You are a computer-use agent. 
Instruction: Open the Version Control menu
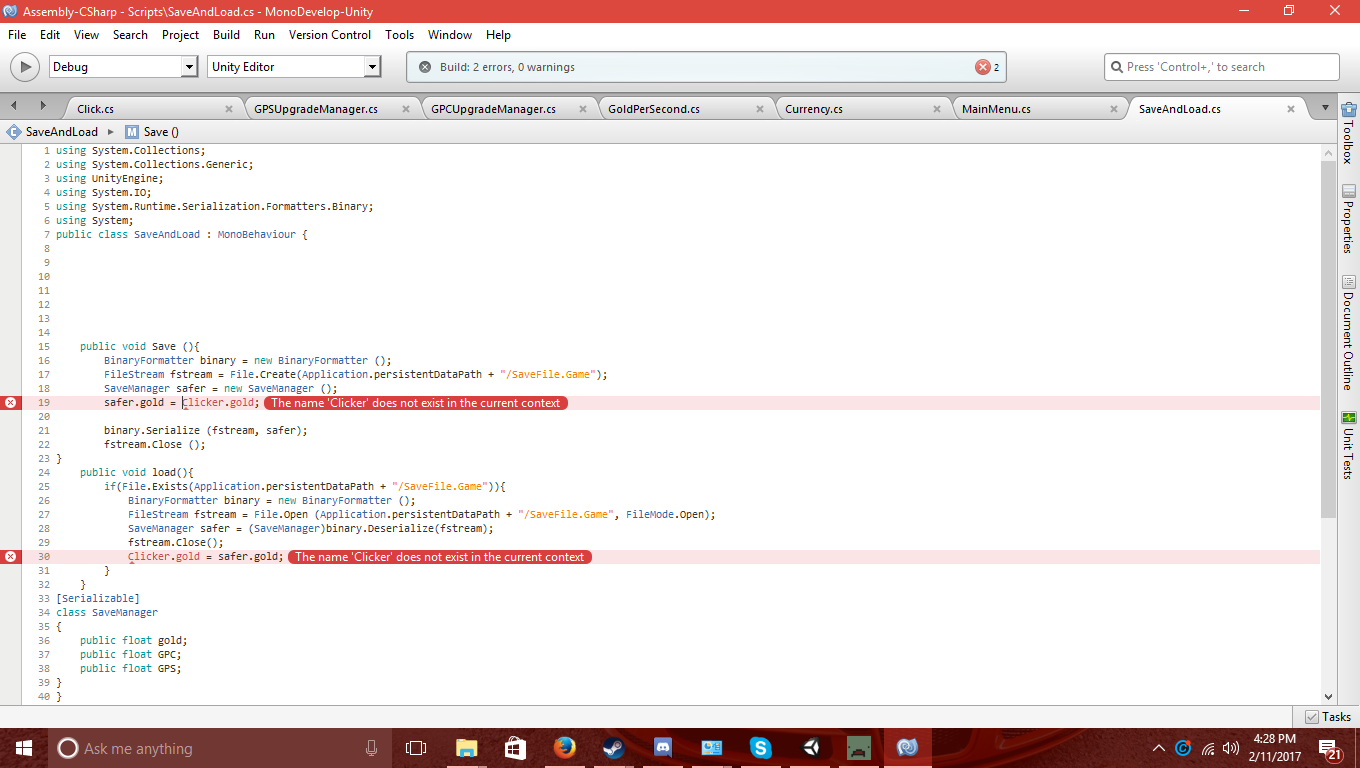[x=330, y=34]
